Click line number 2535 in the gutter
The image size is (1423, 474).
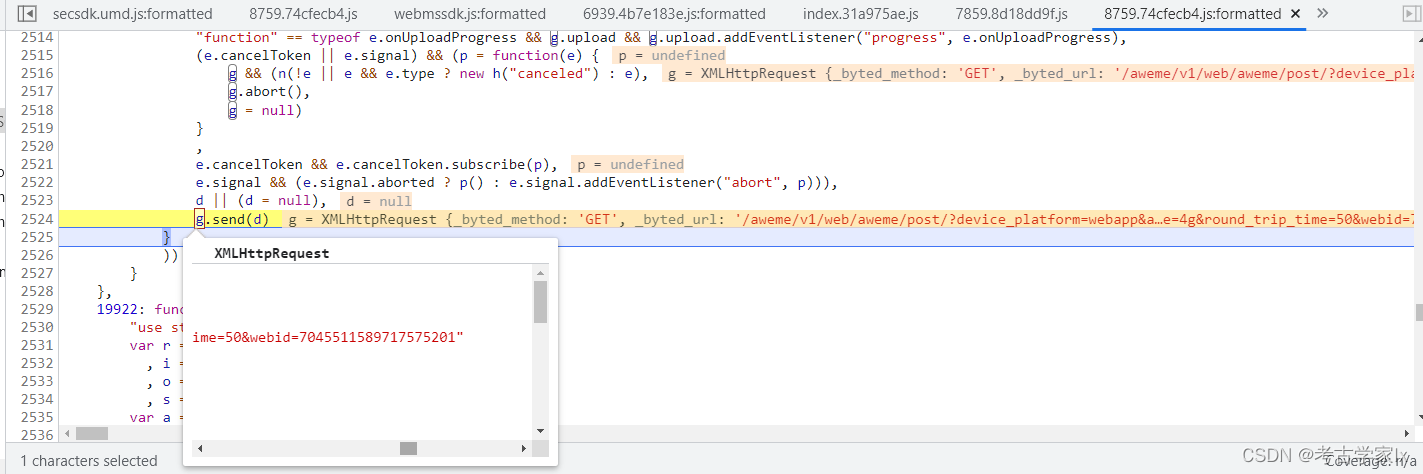pyautogui.click(x=37, y=417)
